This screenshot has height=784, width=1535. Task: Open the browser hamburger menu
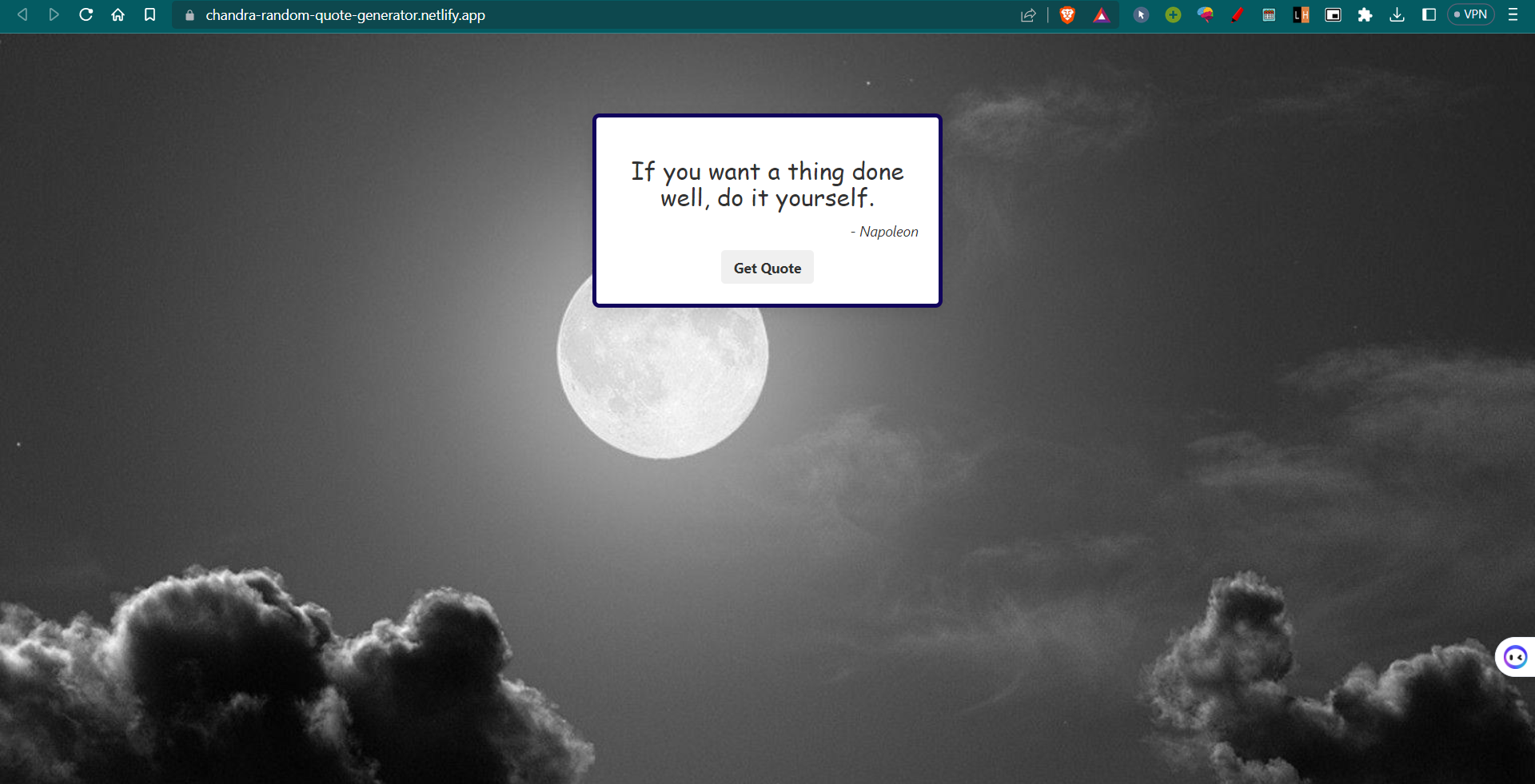pyautogui.click(x=1513, y=14)
